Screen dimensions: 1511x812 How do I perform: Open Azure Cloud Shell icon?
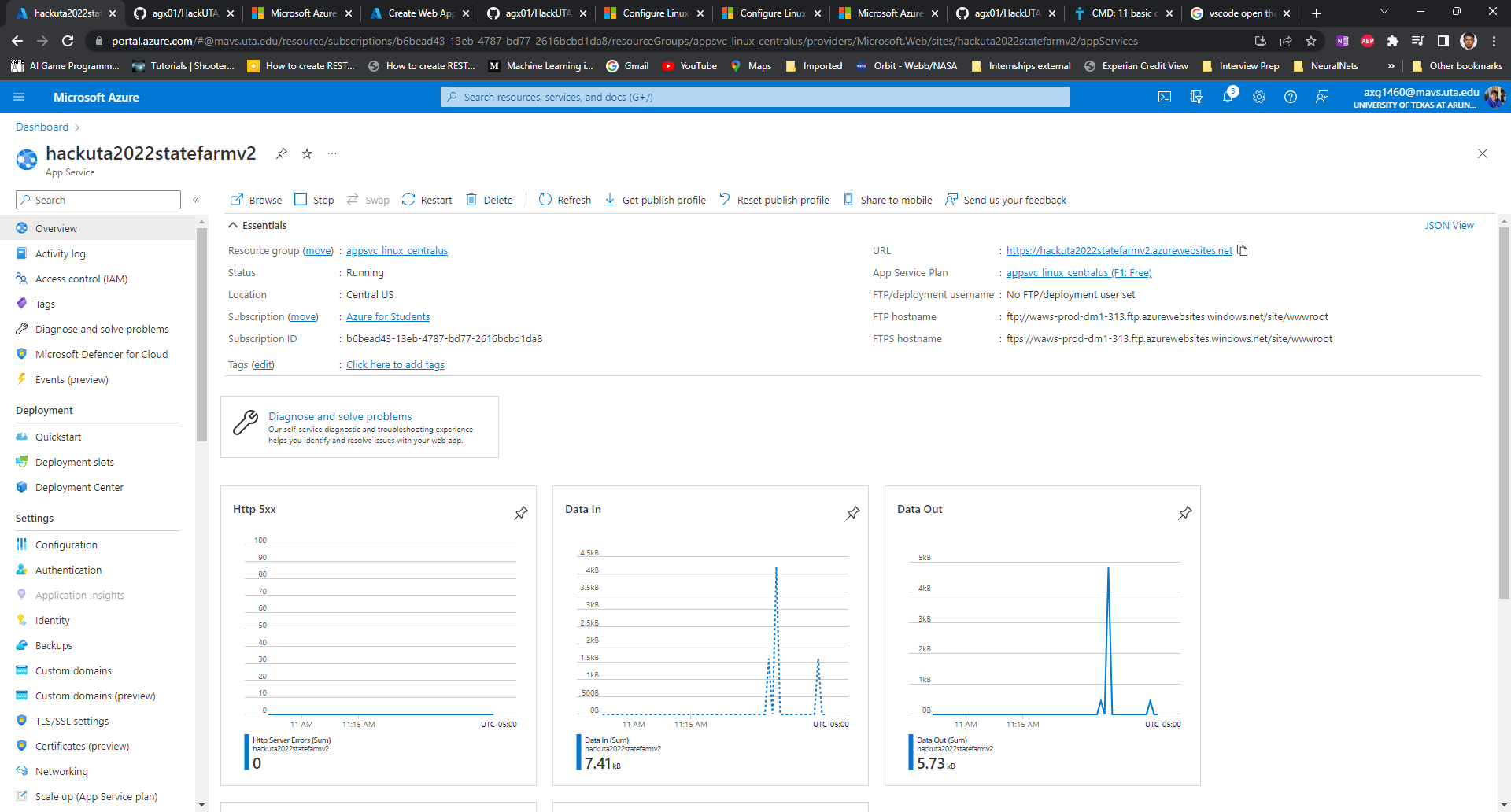1165,97
